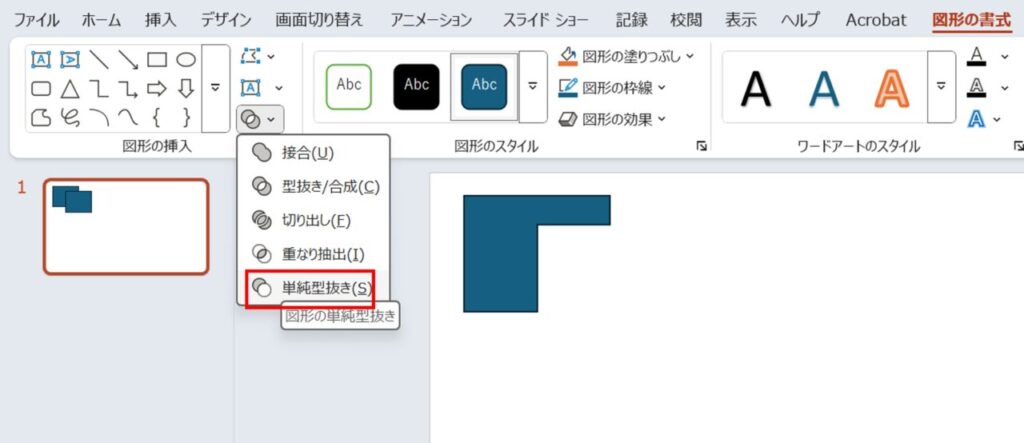
Task: Open the edit shape dropdown
Action: click(x=259, y=57)
